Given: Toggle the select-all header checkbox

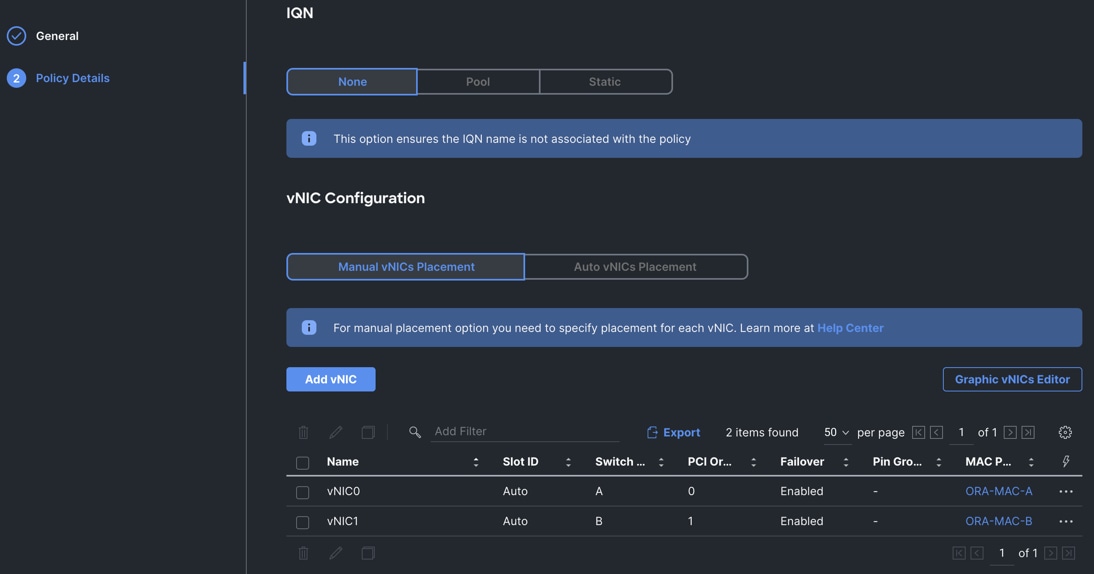Looking at the screenshot, I should [303, 462].
